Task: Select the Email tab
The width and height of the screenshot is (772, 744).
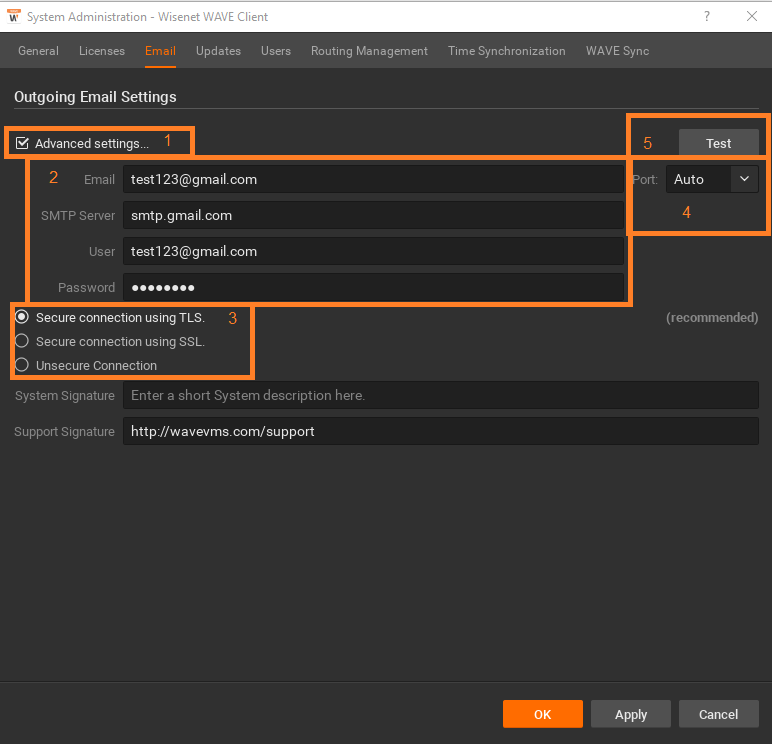Action: [x=160, y=51]
